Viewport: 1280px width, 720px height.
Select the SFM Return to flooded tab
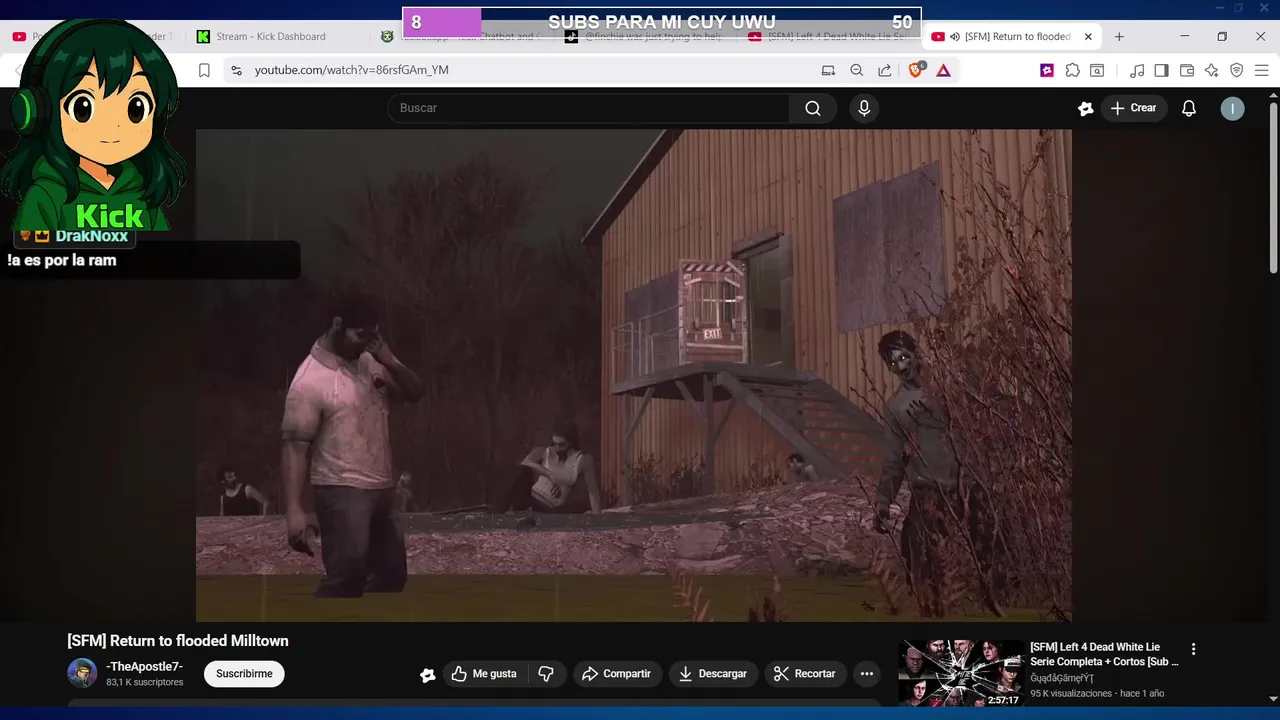click(1010, 36)
